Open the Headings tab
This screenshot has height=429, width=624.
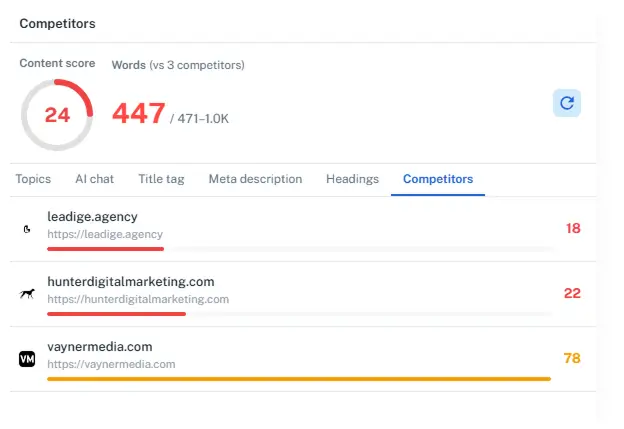tap(352, 179)
